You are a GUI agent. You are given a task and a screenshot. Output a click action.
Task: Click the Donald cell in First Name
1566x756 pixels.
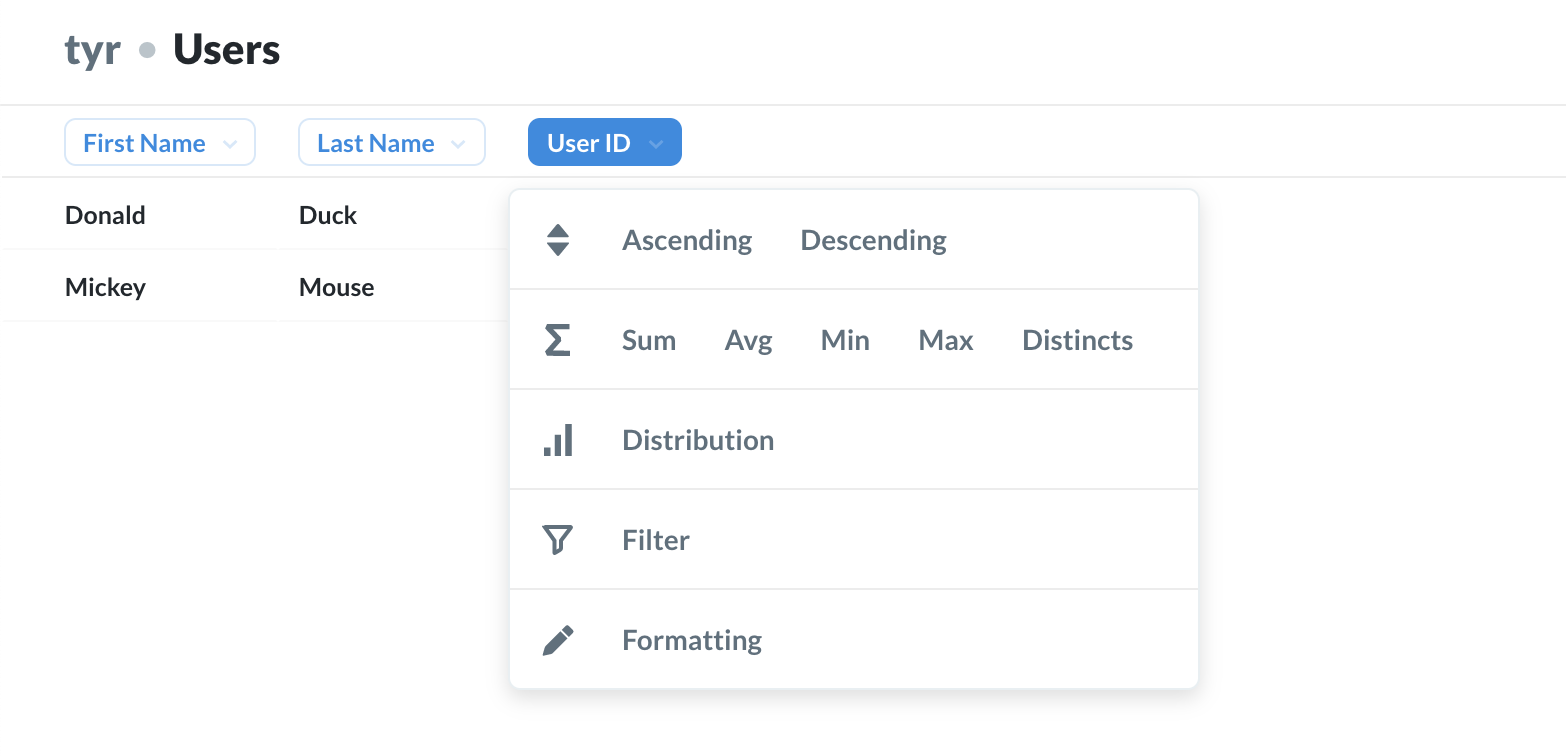[105, 215]
